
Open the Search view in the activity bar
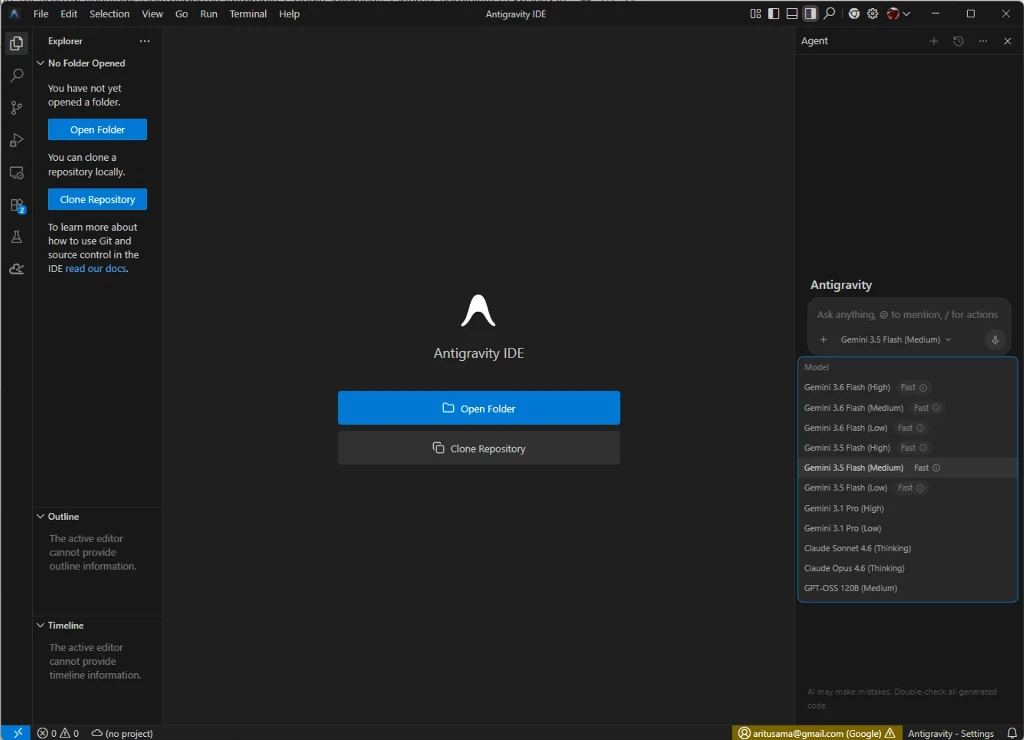tap(16, 75)
